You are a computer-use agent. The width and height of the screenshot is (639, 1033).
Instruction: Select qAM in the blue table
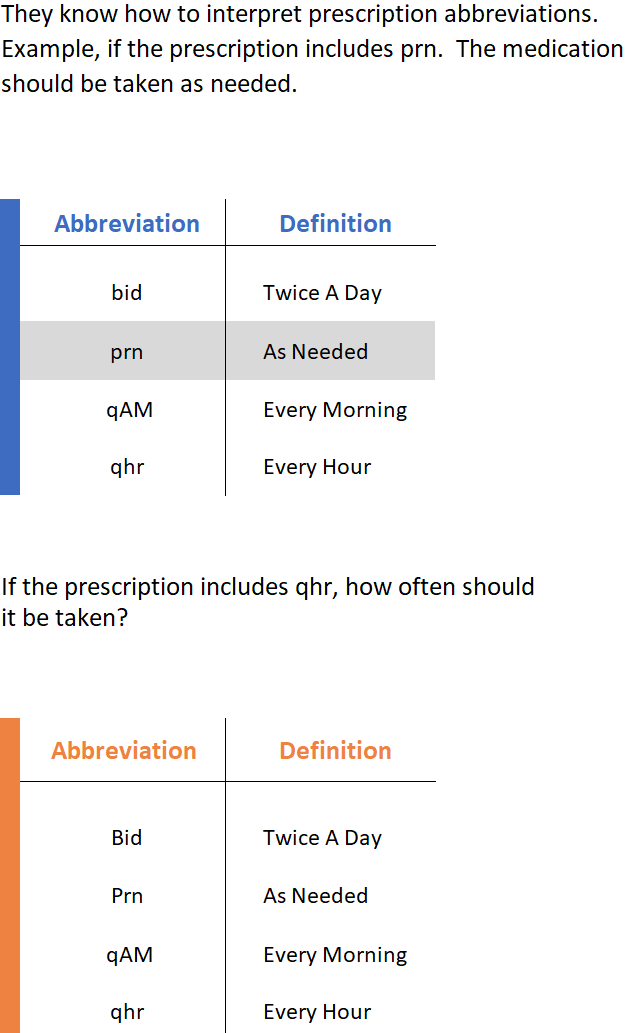(x=129, y=410)
